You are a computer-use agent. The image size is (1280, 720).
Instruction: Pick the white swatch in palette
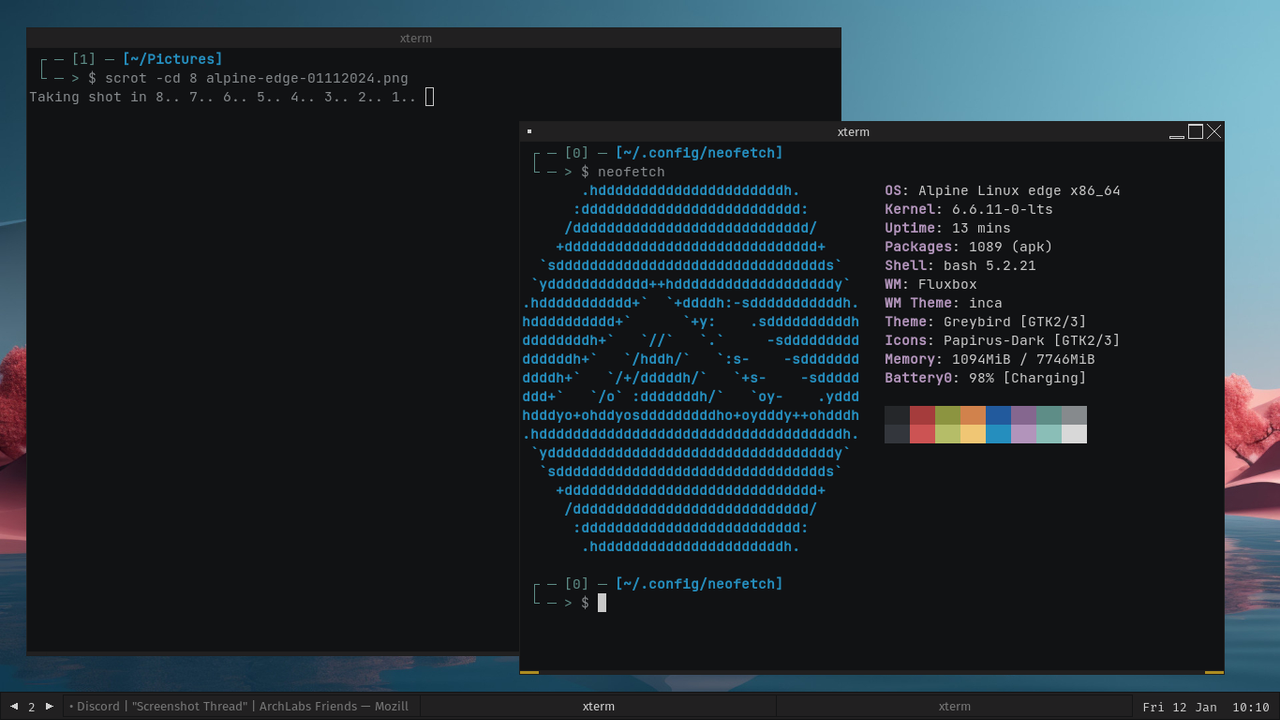[1074, 433]
